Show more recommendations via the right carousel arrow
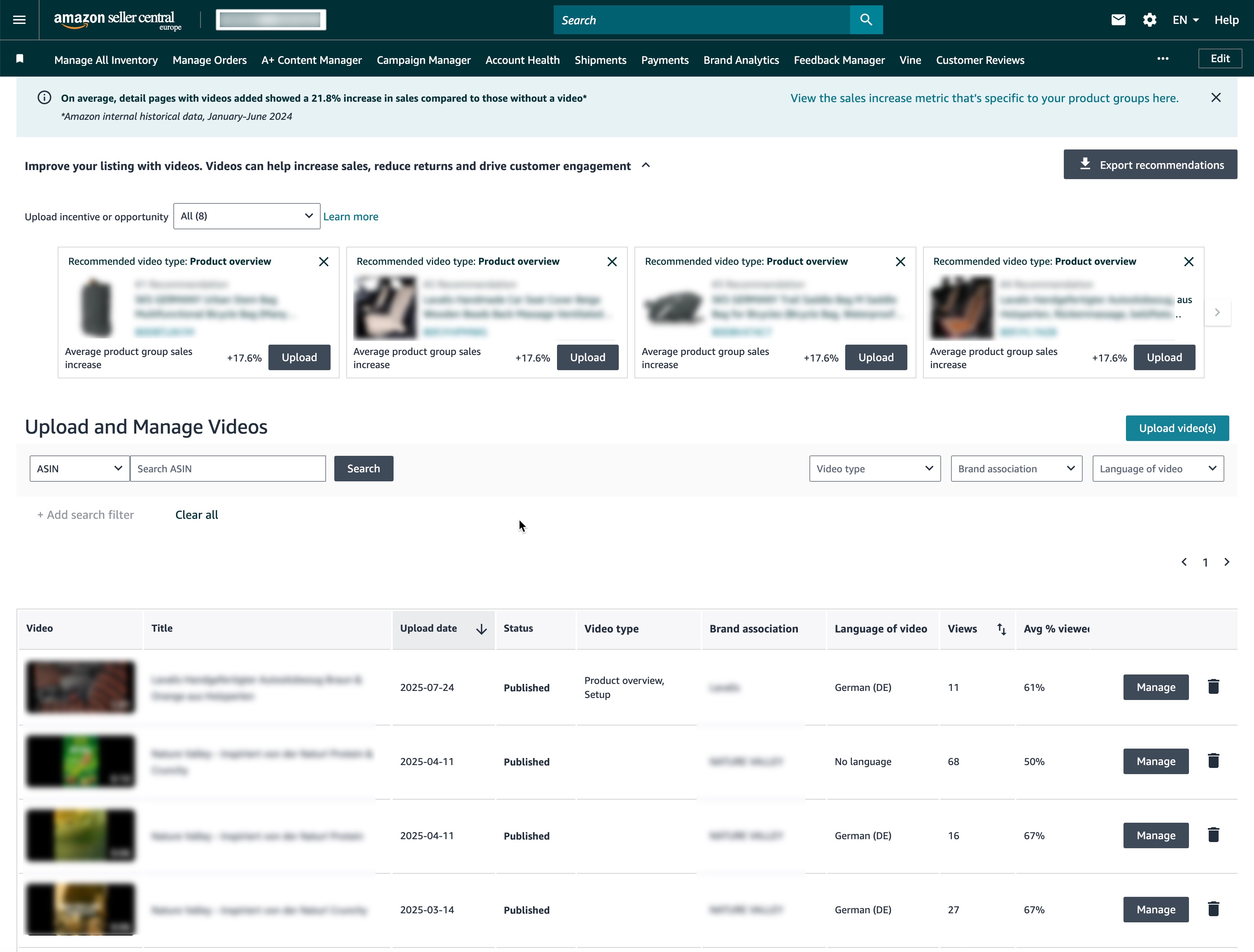Screen dimensions: 1254x952 (1217, 312)
